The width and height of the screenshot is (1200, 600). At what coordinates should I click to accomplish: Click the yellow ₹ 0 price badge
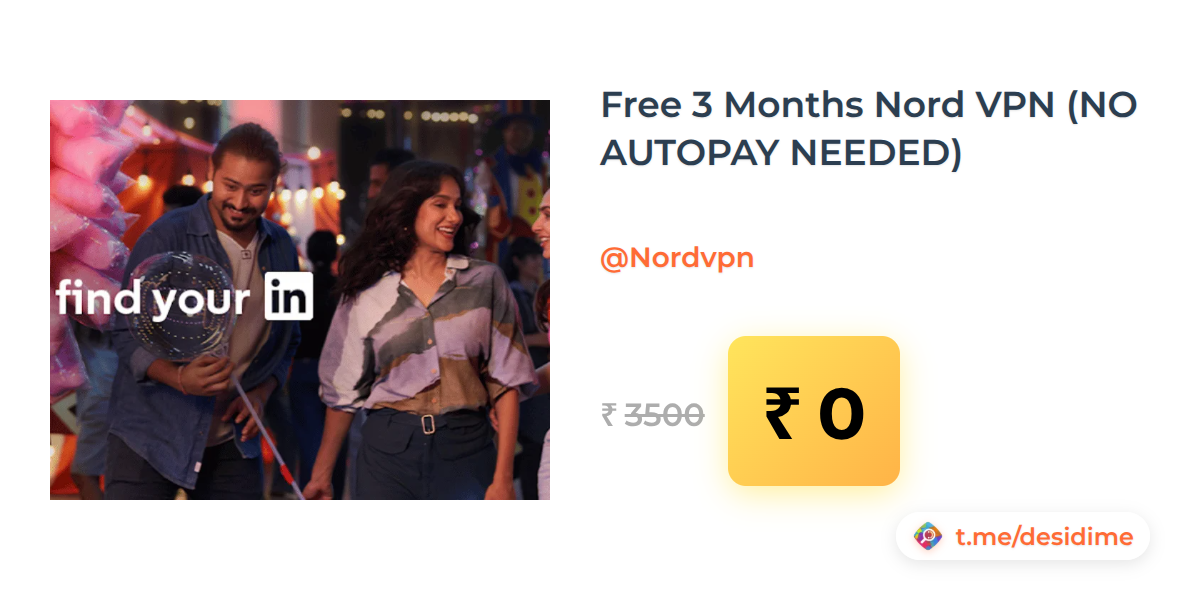pos(814,411)
